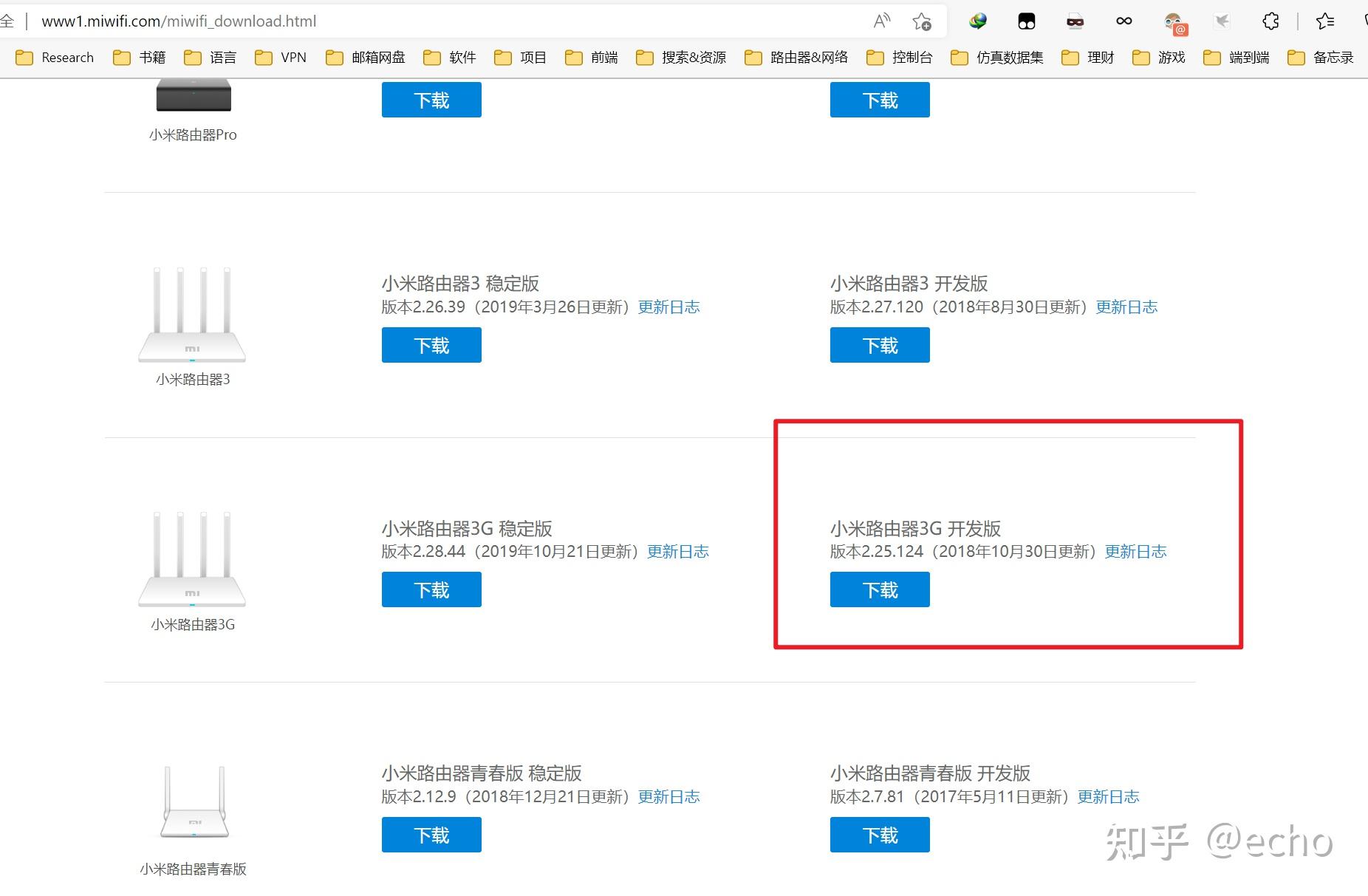Click the masked-face extension icon
The width and height of the screenshot is (1368, 896).
1075,21
